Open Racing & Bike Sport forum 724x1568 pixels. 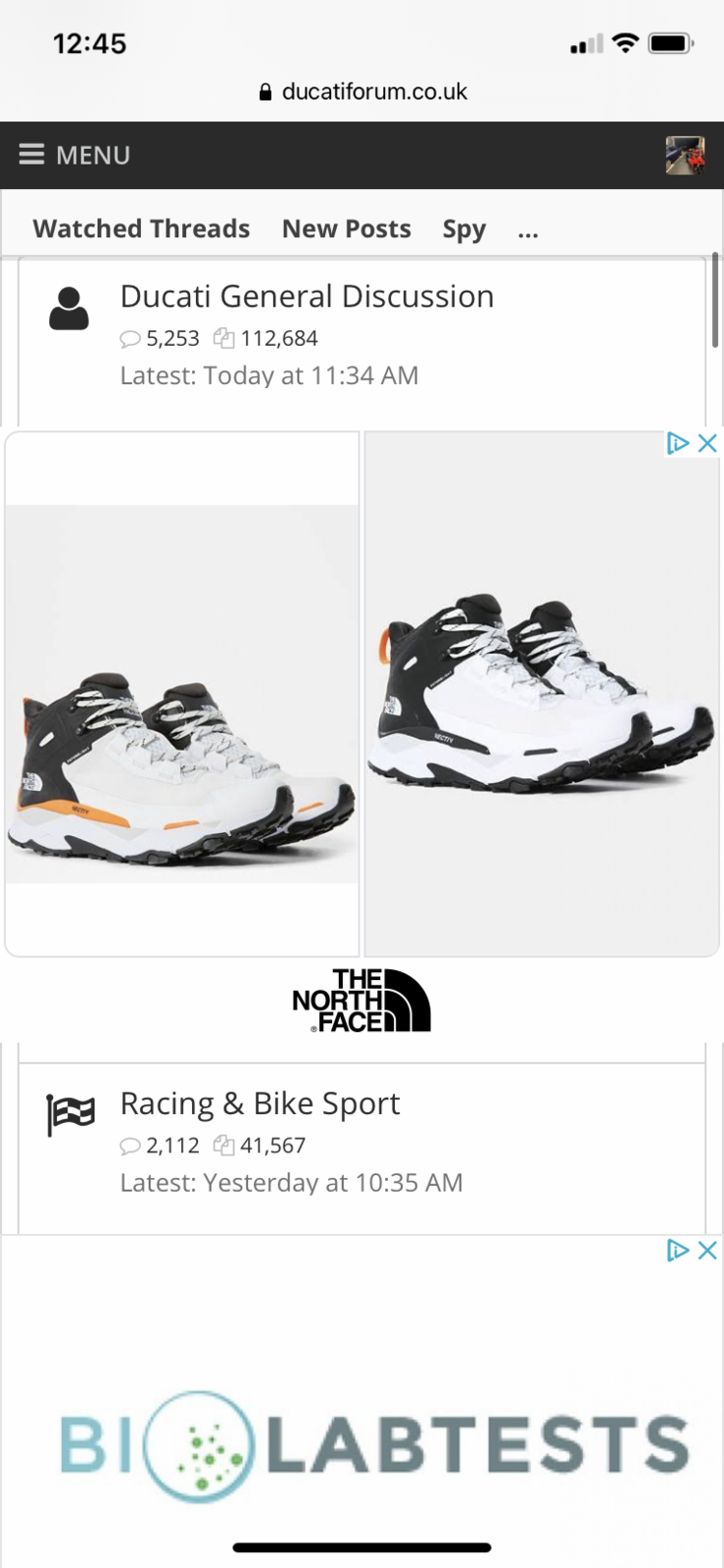(x=260, y=1103)
